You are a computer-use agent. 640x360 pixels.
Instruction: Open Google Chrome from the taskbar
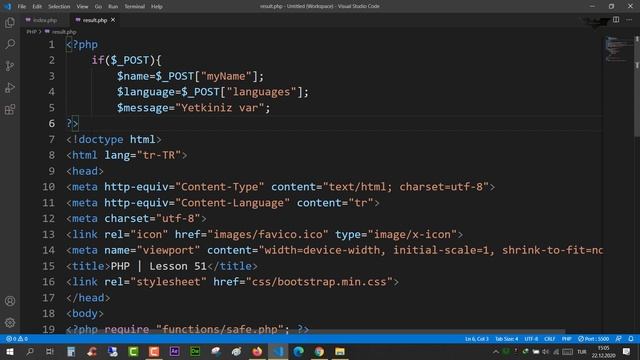(319, 351)
